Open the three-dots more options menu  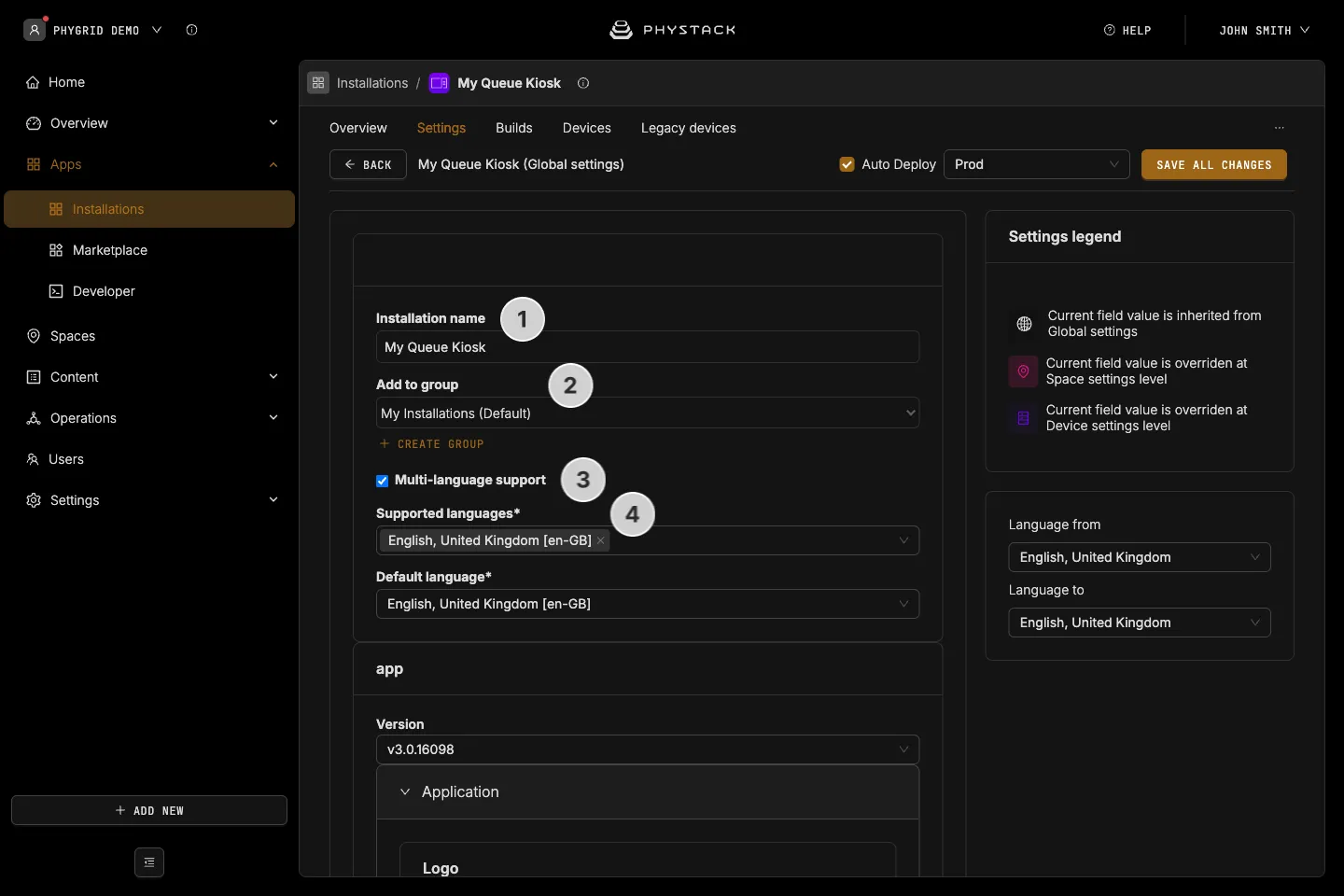click(x=1280, y=128)
